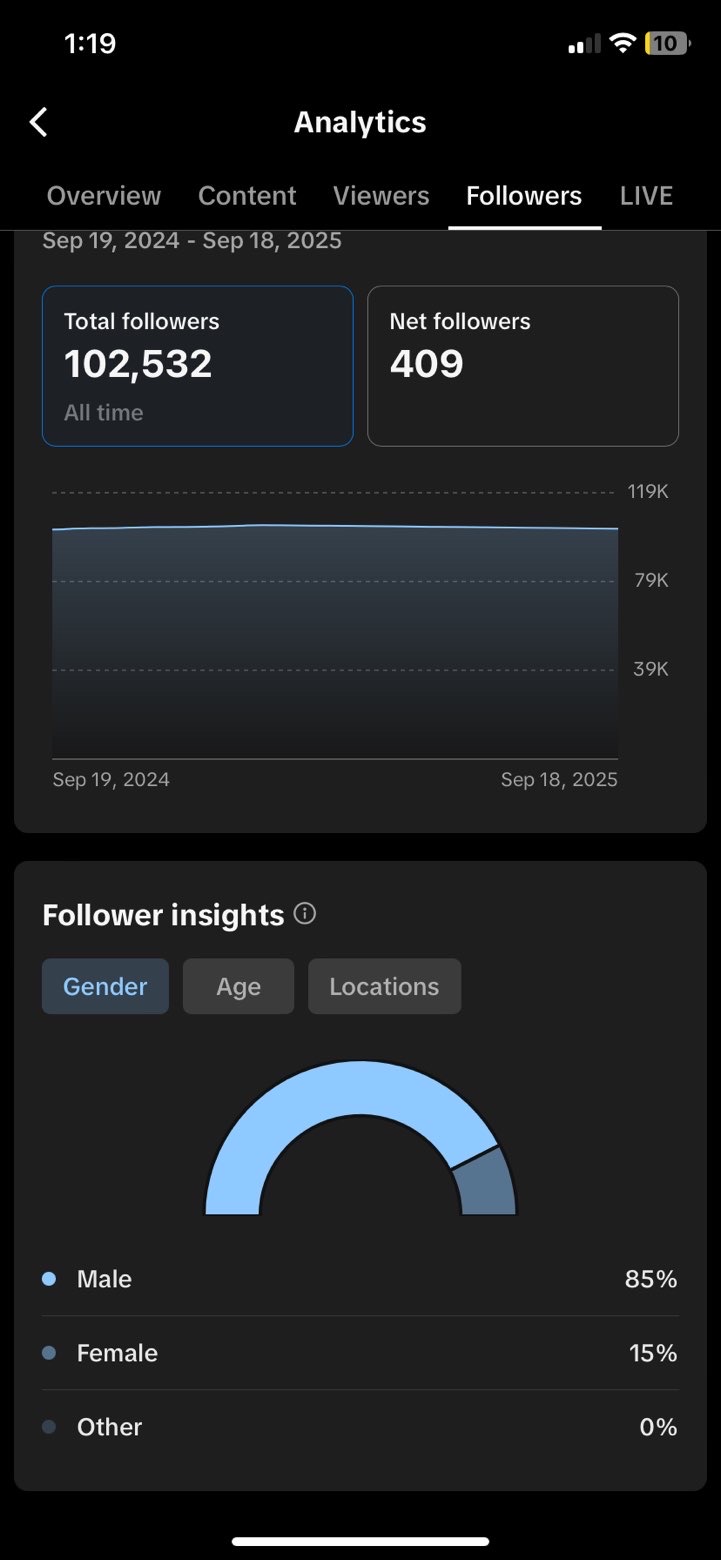Tap the Wi-Fi icon in status bar
This screenshot has height=1560, width=721.
[x=623, y=43]
